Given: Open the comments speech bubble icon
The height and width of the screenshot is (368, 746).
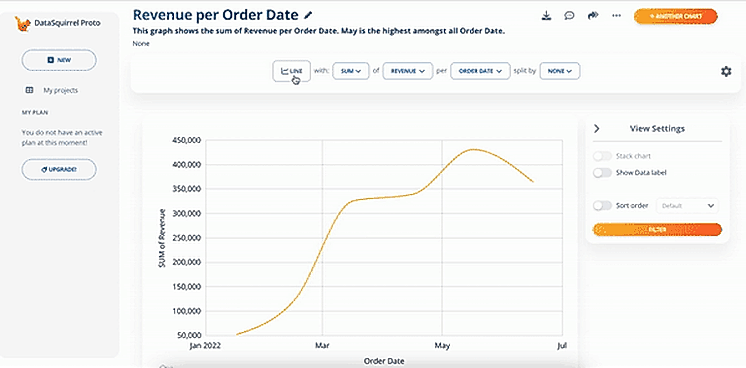Looking at the screenshot, I should [x=569, y=16].
